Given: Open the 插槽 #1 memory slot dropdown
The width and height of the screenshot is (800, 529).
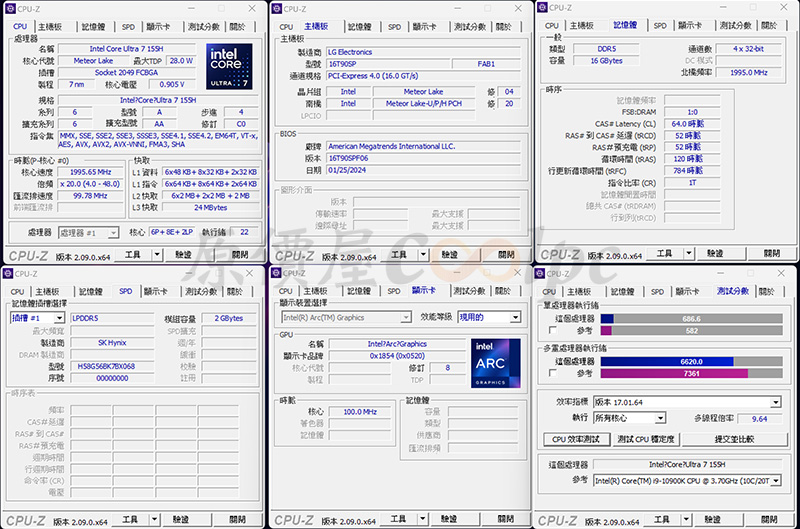Looking at the screenshot, I should (x=37, y=318).
